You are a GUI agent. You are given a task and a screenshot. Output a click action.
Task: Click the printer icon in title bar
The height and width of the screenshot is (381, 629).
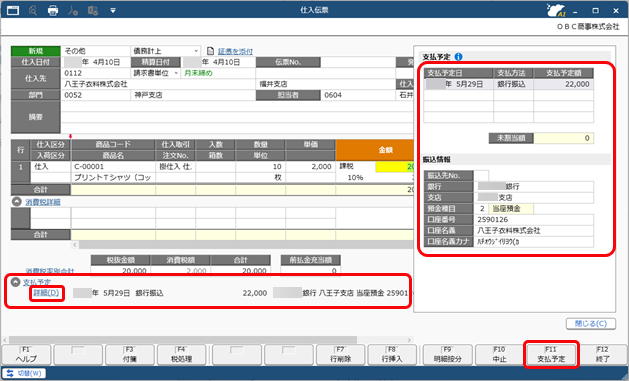point(53,10)
